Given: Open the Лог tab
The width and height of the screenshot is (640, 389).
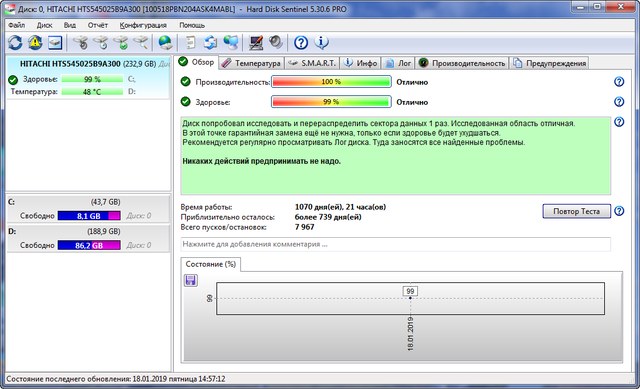Looking at the screenshot, I should [398, 63].
